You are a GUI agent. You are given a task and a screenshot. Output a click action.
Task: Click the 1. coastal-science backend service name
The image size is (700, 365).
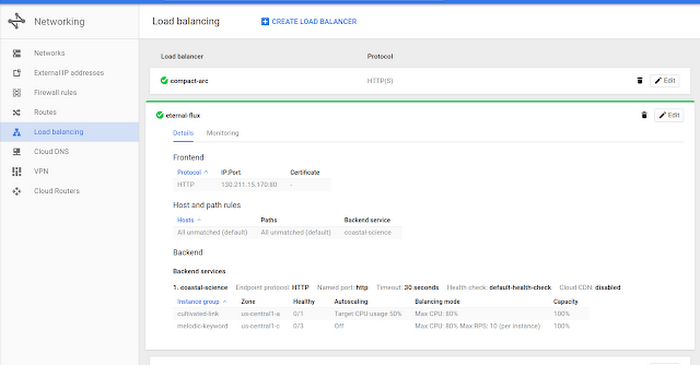[x=200, y=287]
